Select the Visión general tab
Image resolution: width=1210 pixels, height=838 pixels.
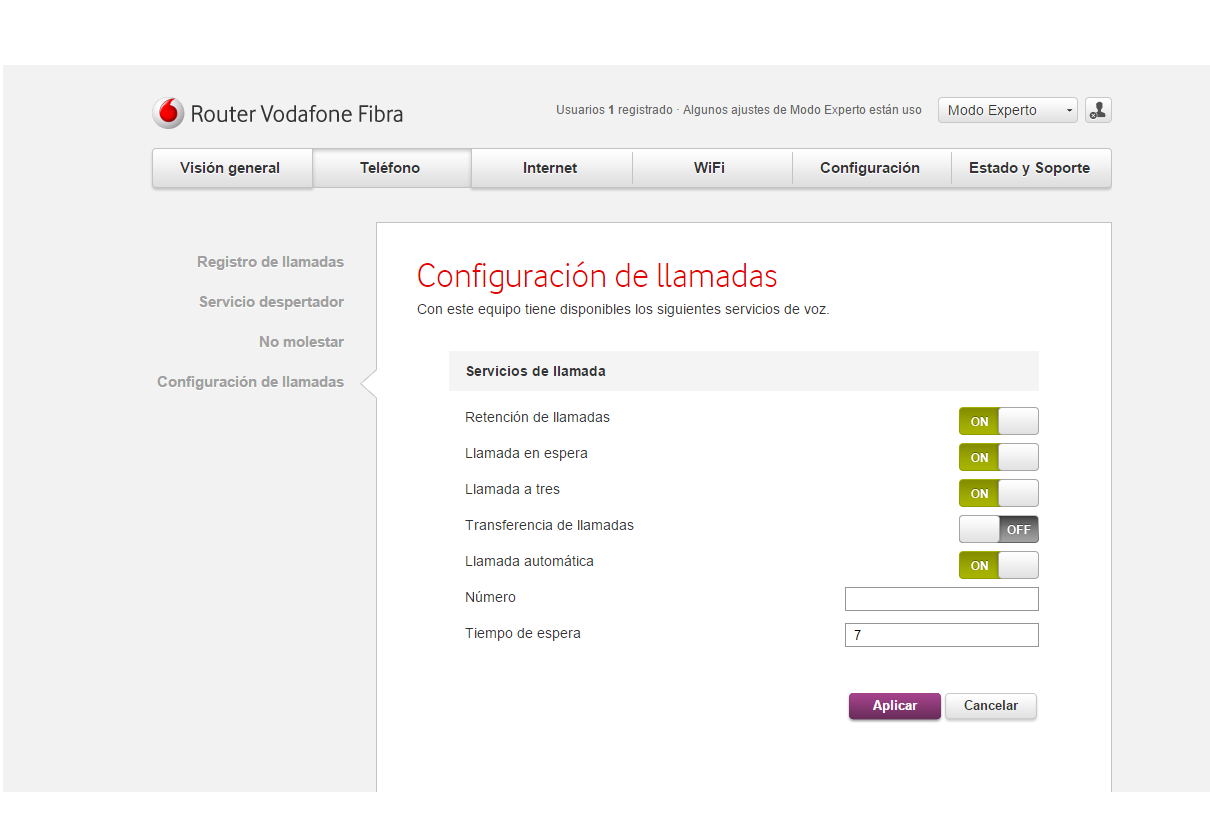pyautogui.click(x=232, y=167)
